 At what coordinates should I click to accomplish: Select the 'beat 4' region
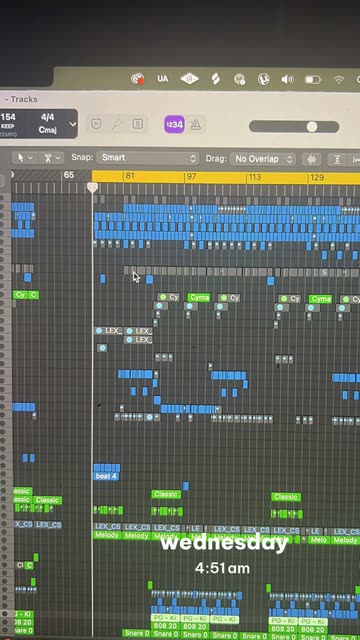(x=106, y=476)
